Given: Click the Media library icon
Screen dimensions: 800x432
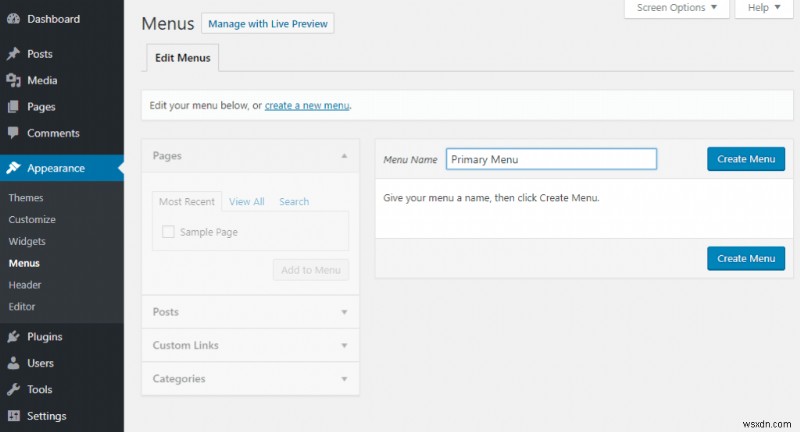Looking at the screenshot, I should point(13,80).
